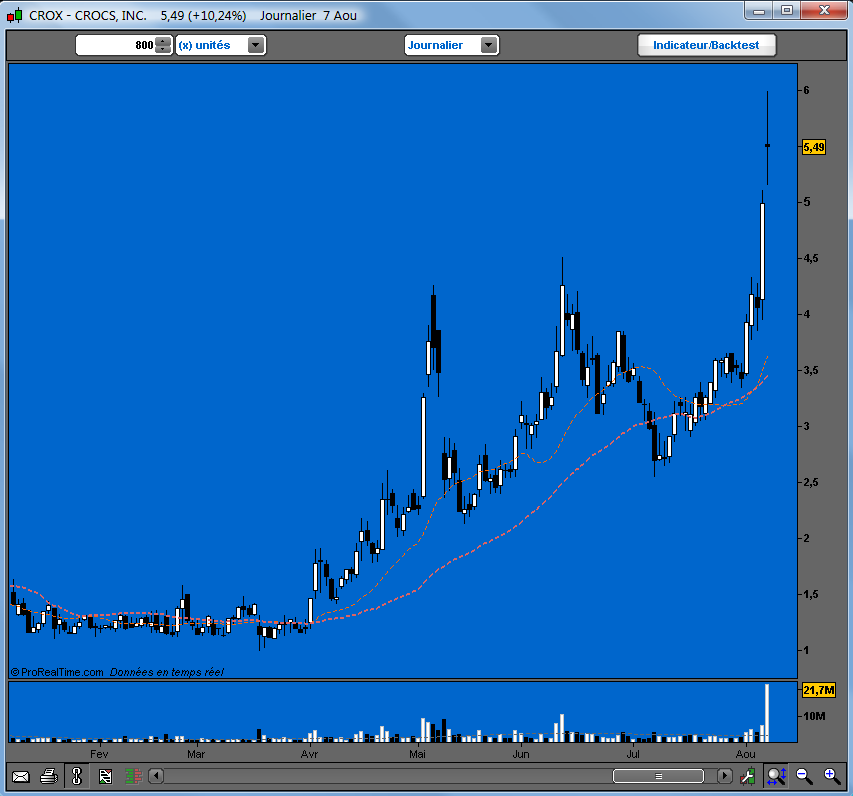Open chart settings wrench icon
The width and height of the screenshot is (853, 796).
click(748, 776)
